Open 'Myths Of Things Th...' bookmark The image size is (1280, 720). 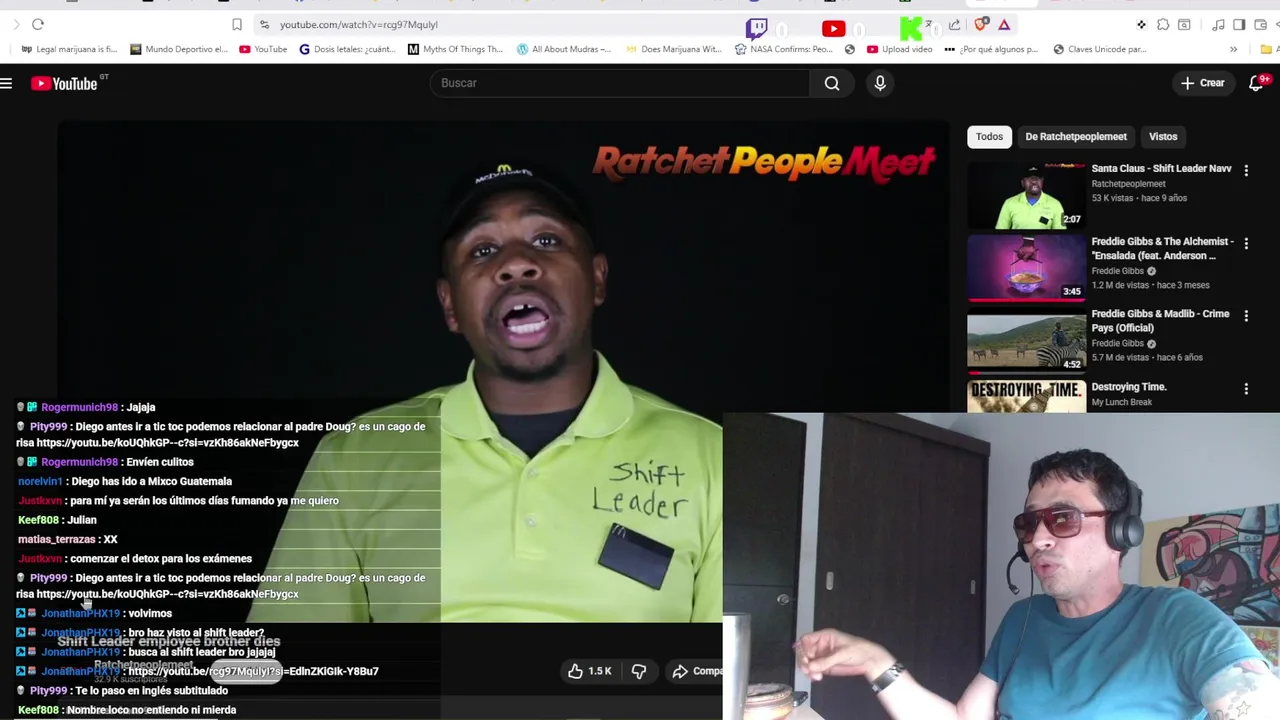click(x=455, y=49)
